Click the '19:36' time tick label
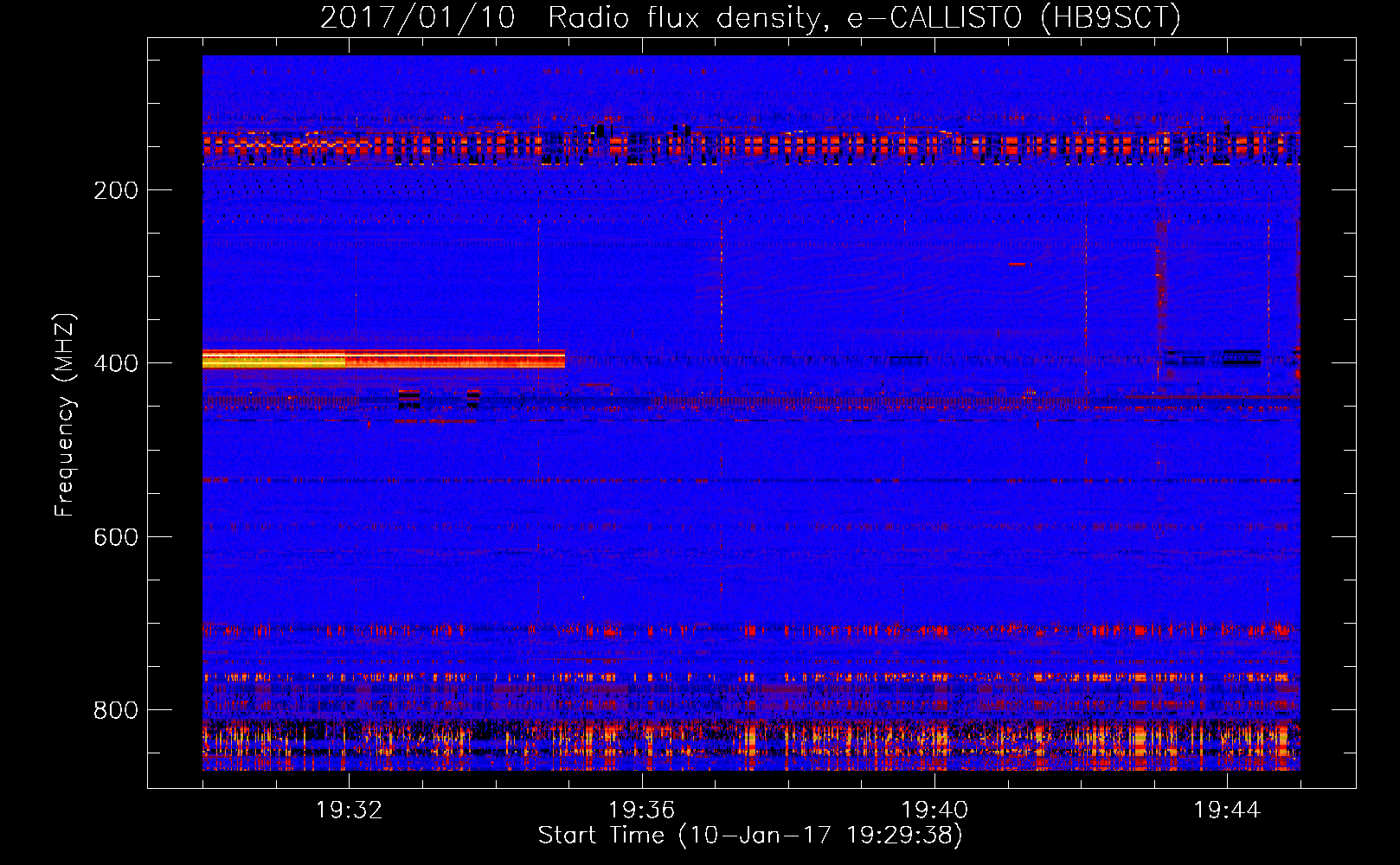This screenshot has width=1400, height=865. (x=641, y=811)
